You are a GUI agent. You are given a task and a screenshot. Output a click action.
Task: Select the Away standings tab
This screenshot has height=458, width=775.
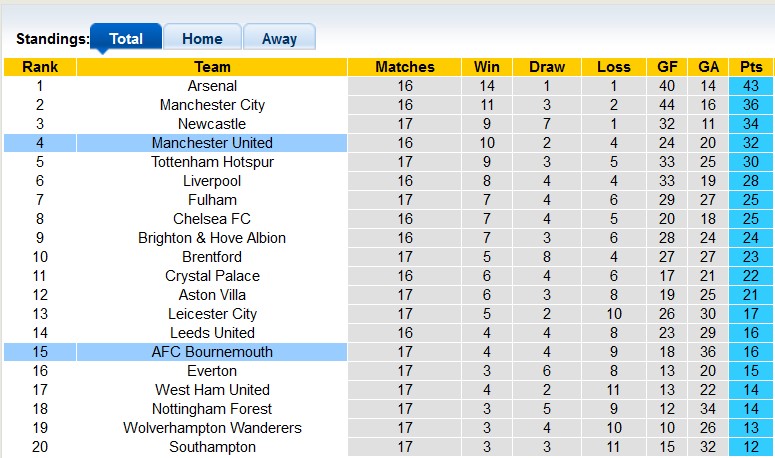pos(279,39)
